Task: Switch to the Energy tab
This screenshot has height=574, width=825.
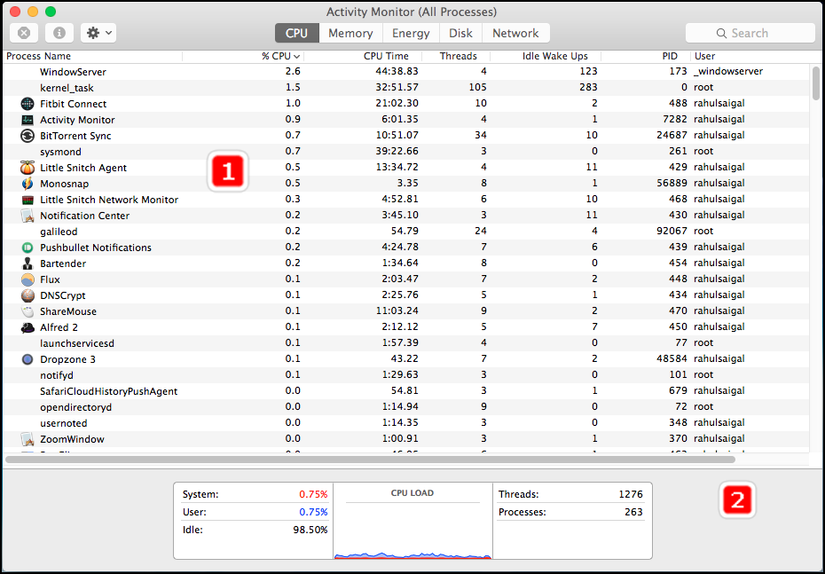Action: [x=410, y=33]
